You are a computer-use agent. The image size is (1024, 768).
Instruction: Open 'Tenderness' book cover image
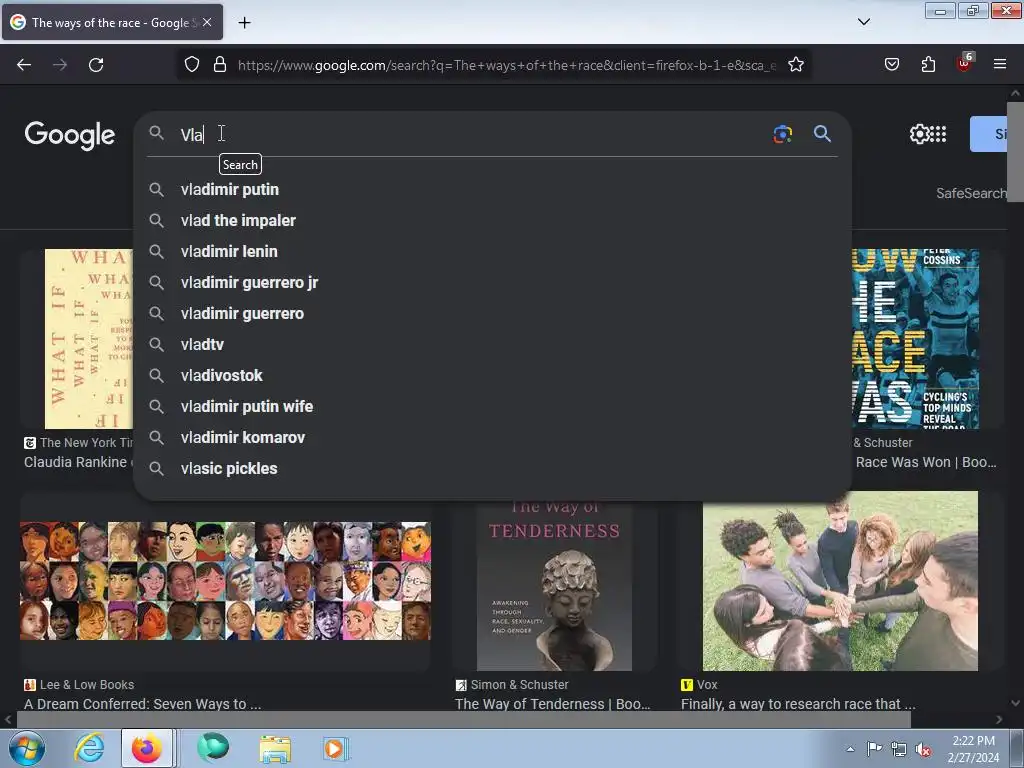point(554,586)
